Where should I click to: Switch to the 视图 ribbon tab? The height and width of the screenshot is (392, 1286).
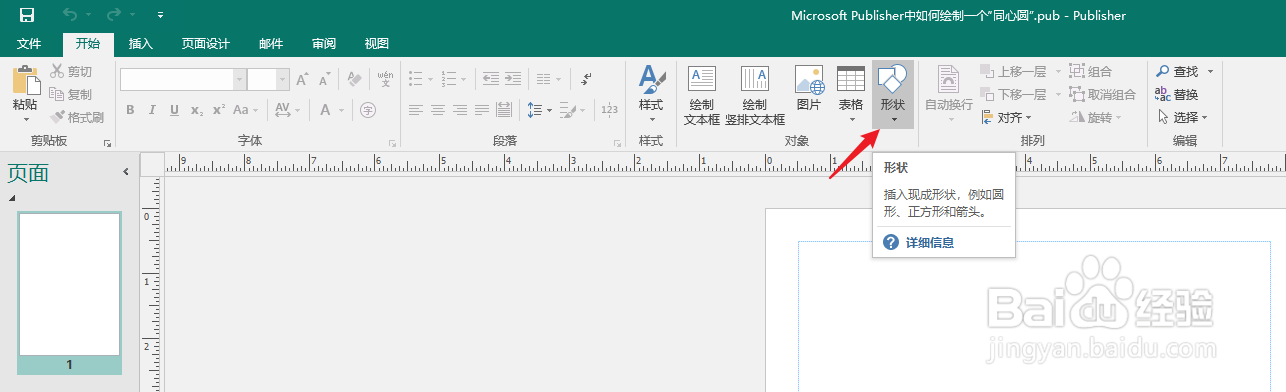(x=377, y=44)
